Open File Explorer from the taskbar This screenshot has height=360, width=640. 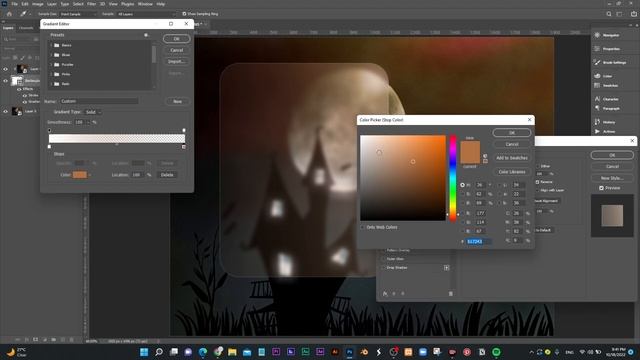(x=232, y=352)
